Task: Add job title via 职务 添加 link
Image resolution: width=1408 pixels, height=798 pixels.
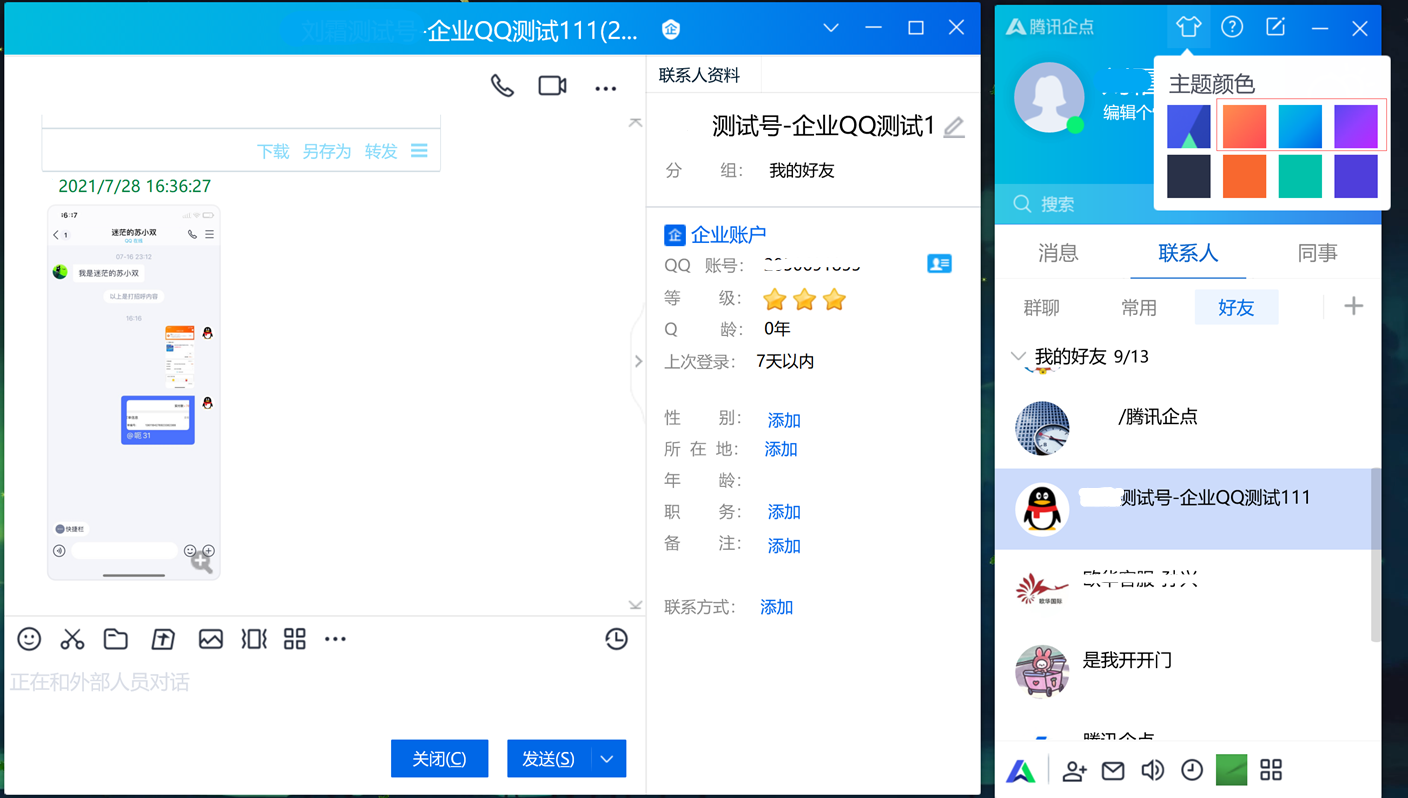Action: pyautogui.click(x=784, y=511)
